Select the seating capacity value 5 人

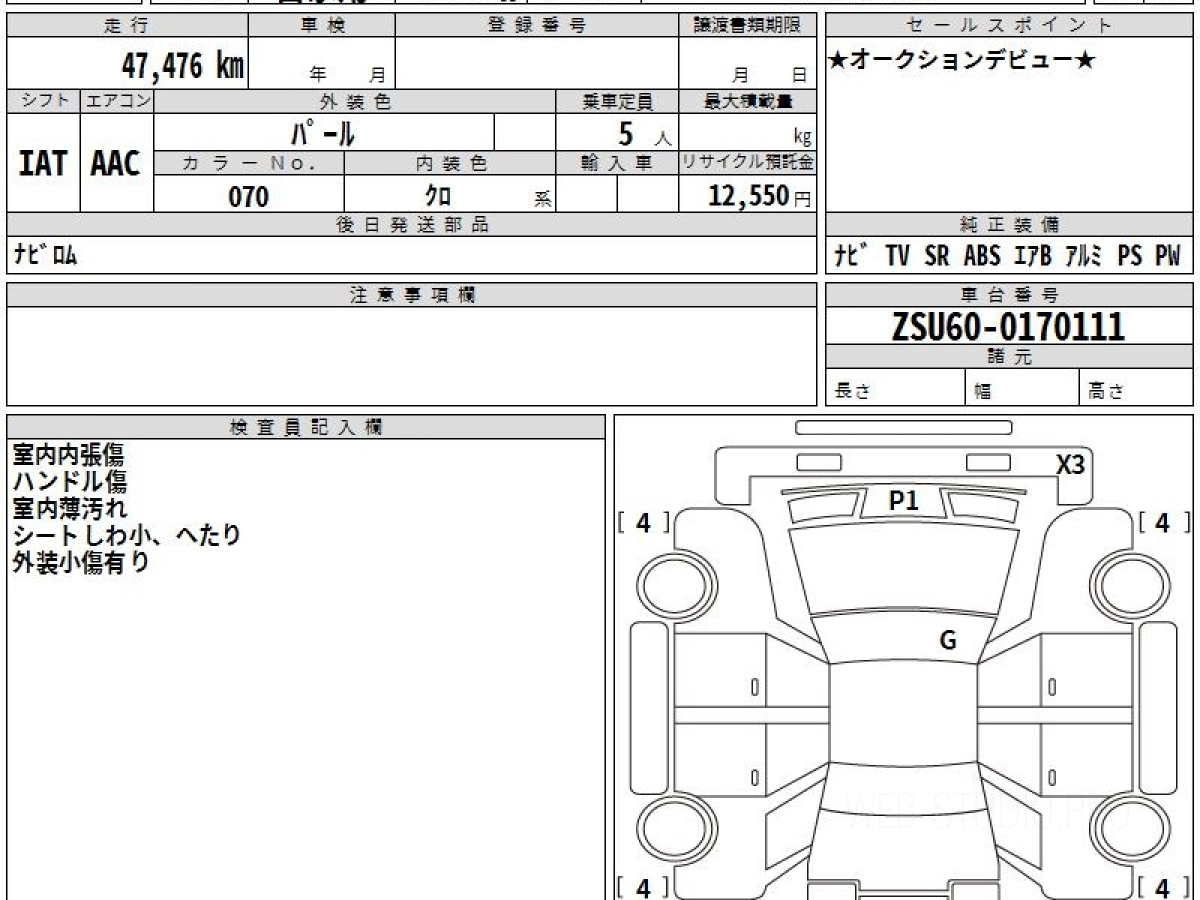point(645,133)
